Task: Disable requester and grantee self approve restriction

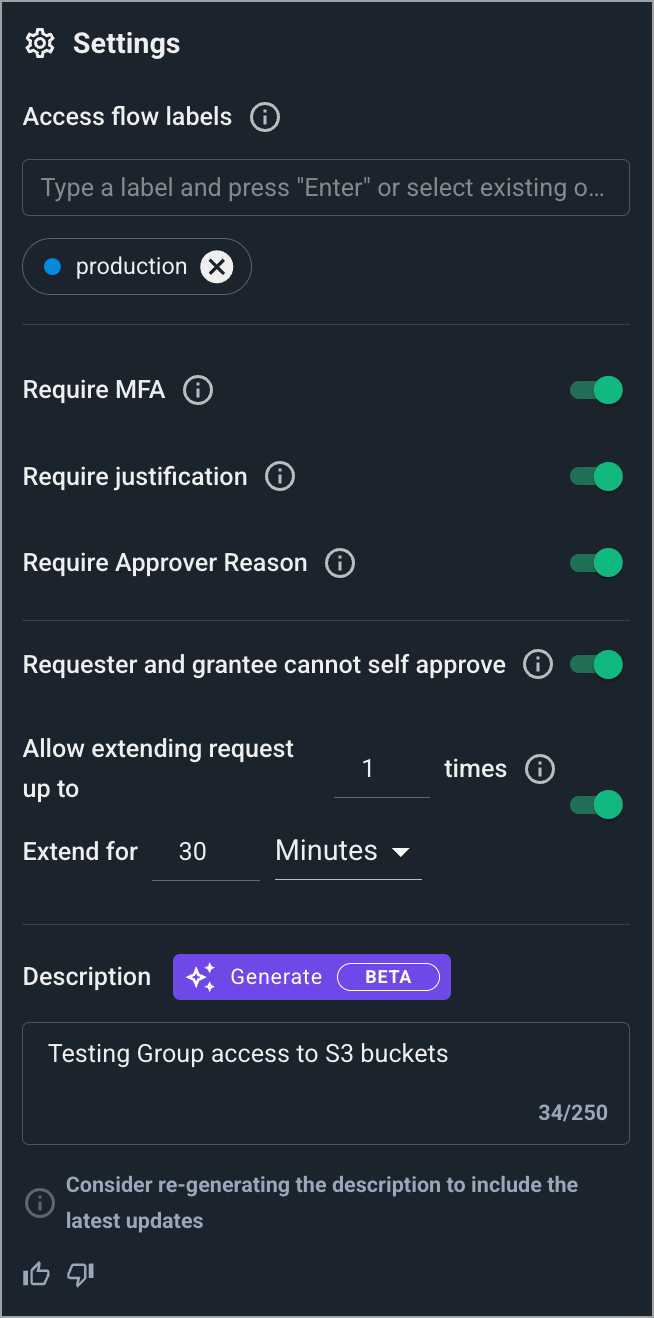Action: [x=597, y=665]
